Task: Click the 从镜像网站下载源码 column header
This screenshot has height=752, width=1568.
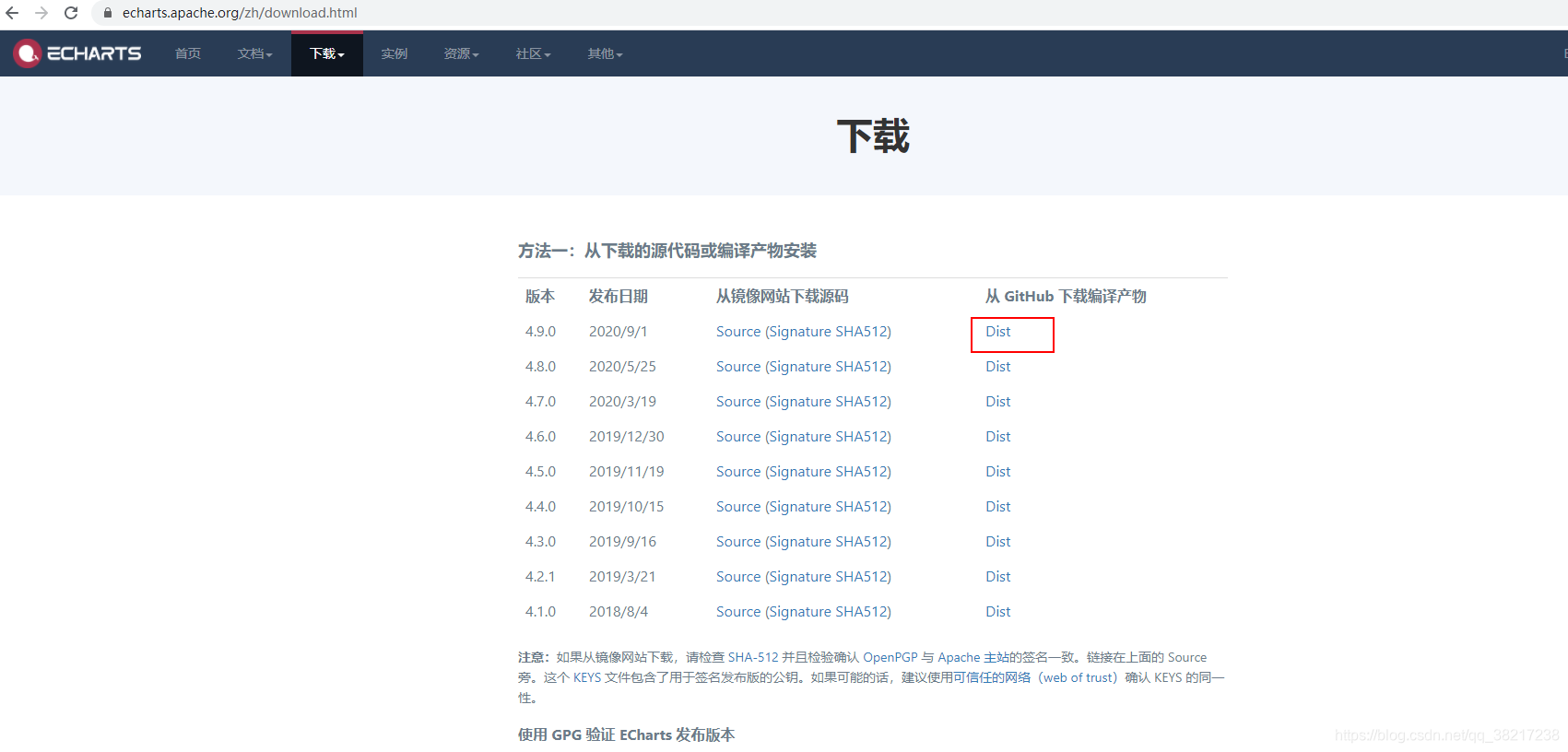Action: (783, 297)
